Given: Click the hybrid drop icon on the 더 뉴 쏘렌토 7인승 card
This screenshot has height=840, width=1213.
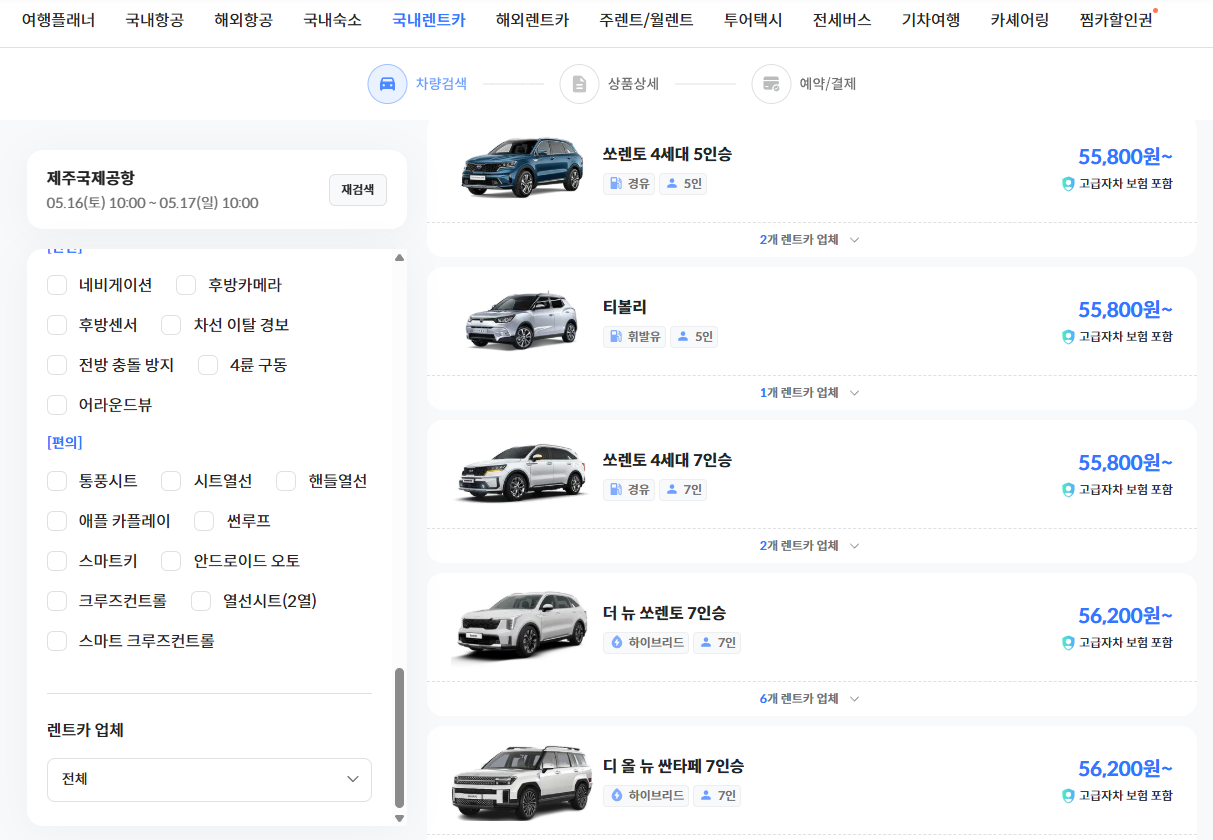Looking at the screenshot, I should (x=617, y=643).
